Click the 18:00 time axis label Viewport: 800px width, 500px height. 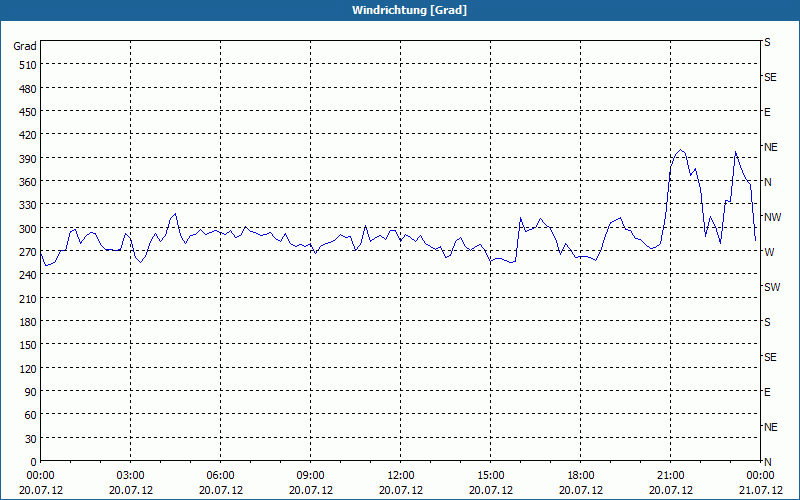(x=581, y=476)
